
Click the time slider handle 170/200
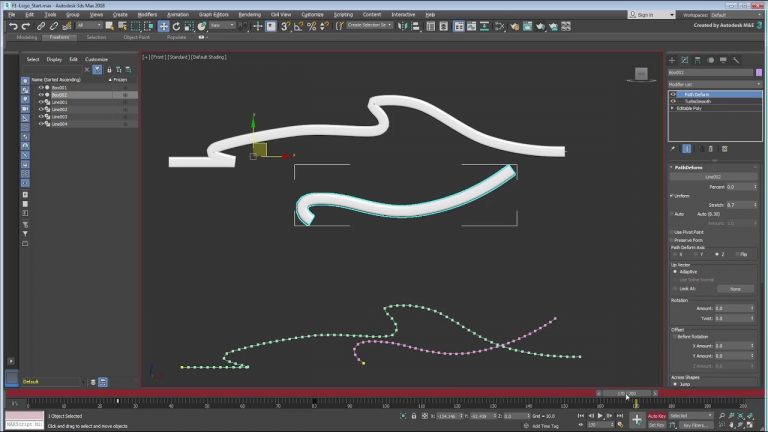point(627,393)
